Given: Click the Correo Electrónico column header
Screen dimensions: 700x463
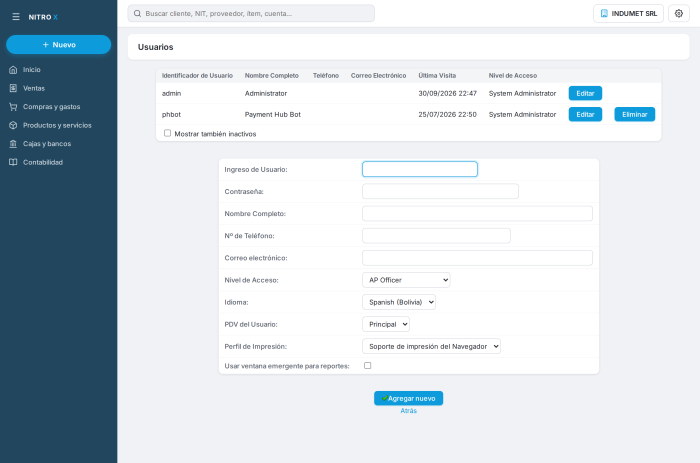Looking at the screenshot, I should (379, 75).
